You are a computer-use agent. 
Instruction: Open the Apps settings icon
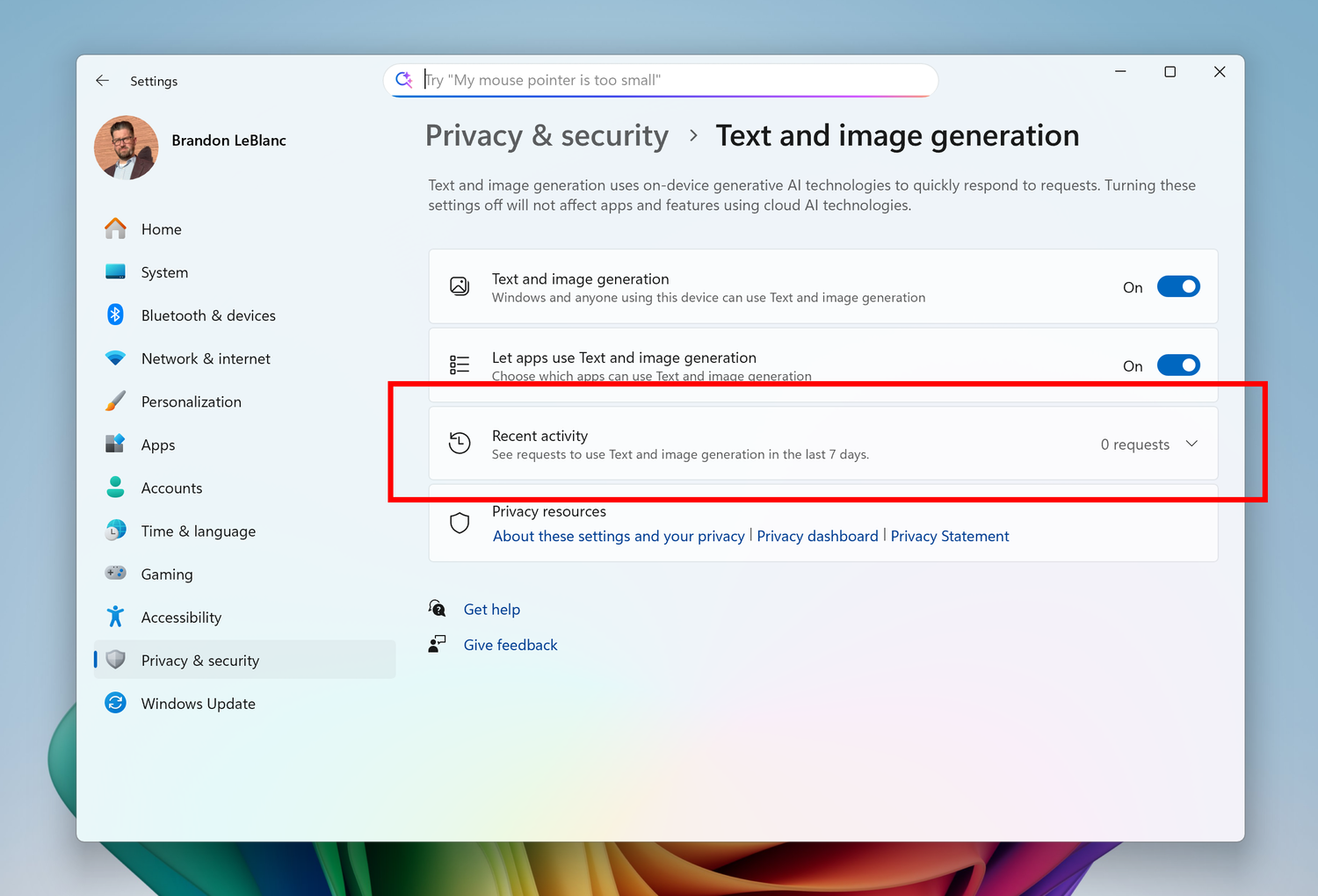tap(115, 444)
